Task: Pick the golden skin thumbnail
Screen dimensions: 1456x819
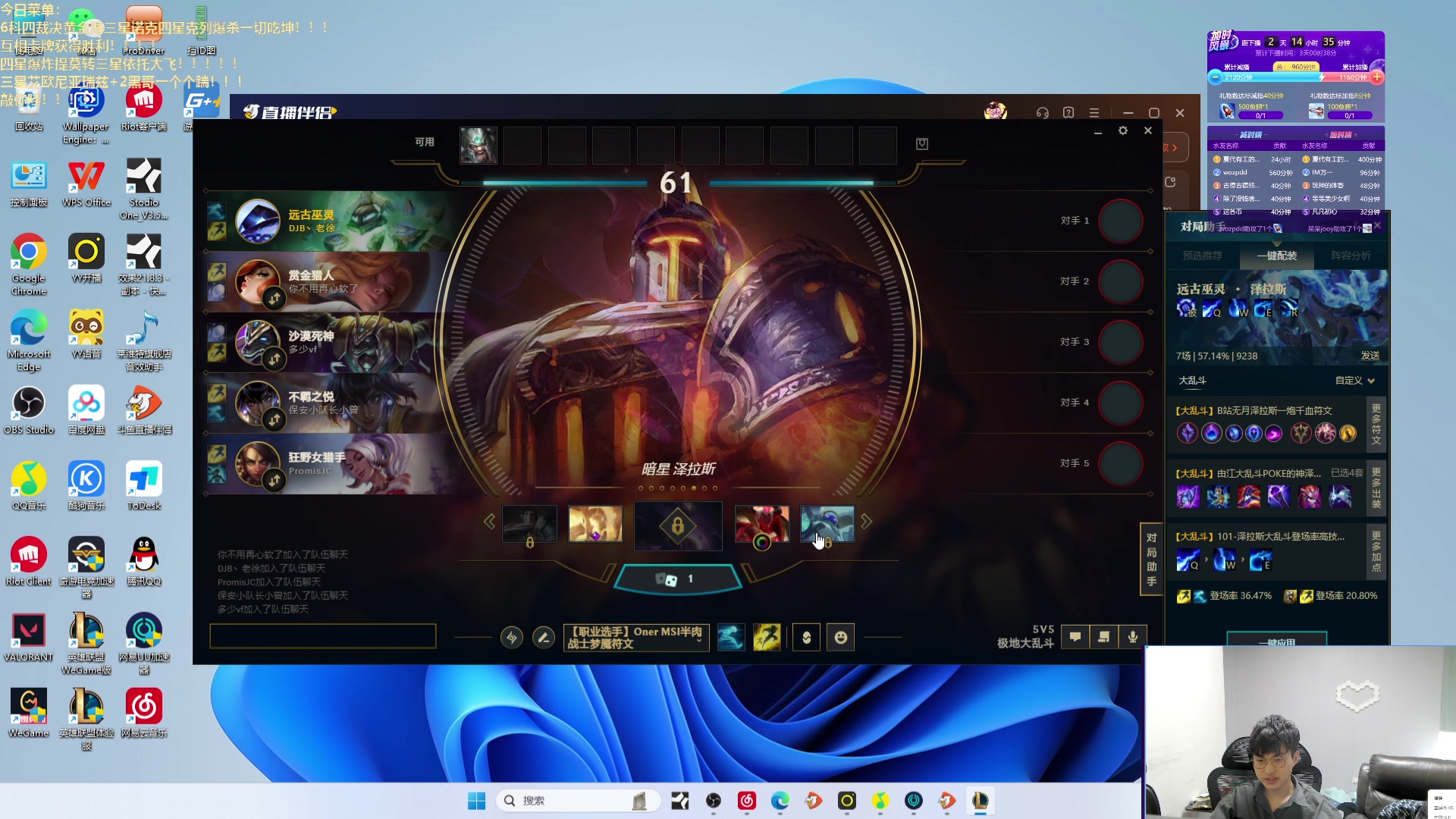Action: 595,524
